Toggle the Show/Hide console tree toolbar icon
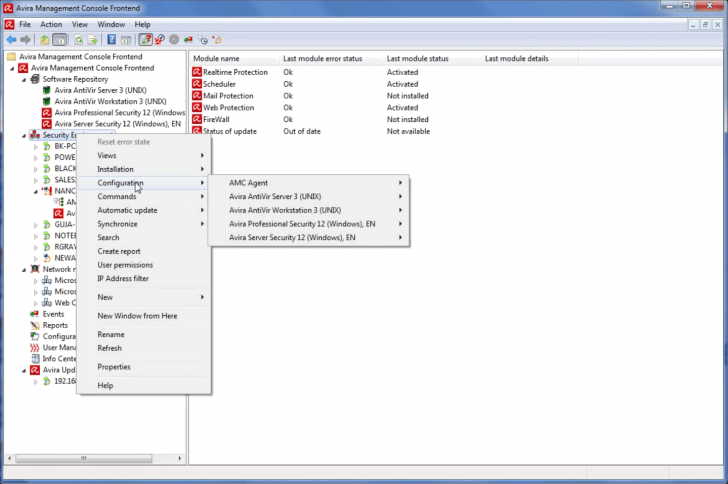 (x=59, y=40)
